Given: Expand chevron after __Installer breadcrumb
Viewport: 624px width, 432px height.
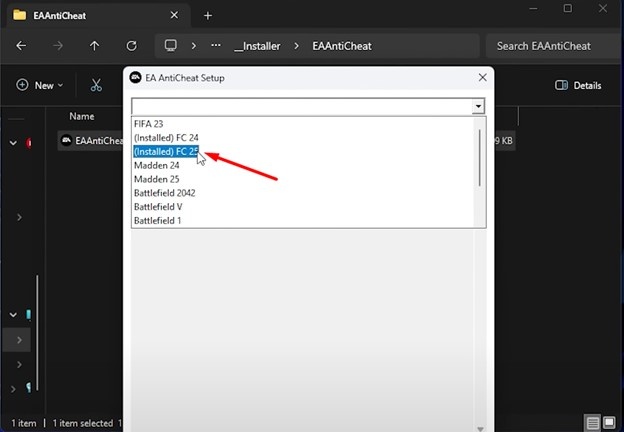Looking at the screenshot, I should click(296, 46).
